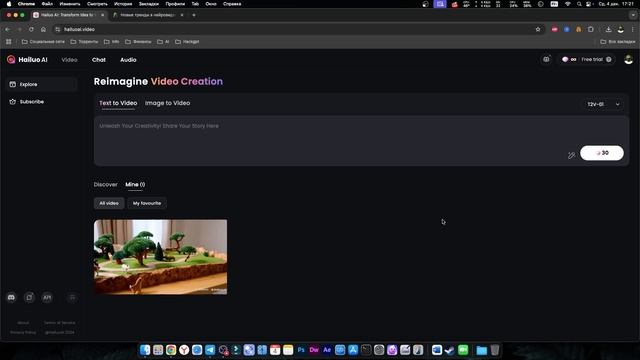Image resolution: width=640 pixels, height=360 pixels.
Task: Click the notification icon in the header
Action: (x=547, y=60)
